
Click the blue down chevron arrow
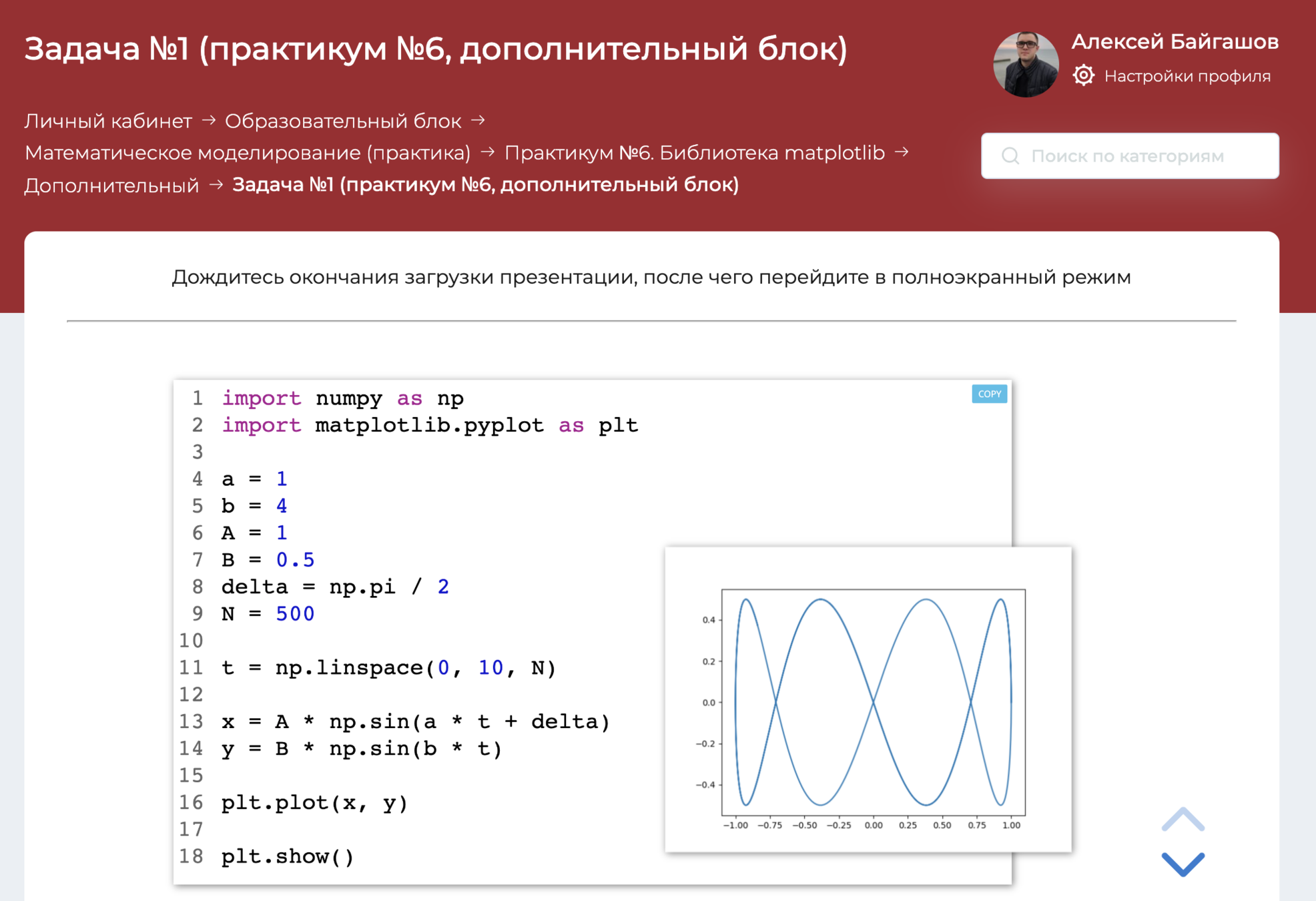[1183, 864]
